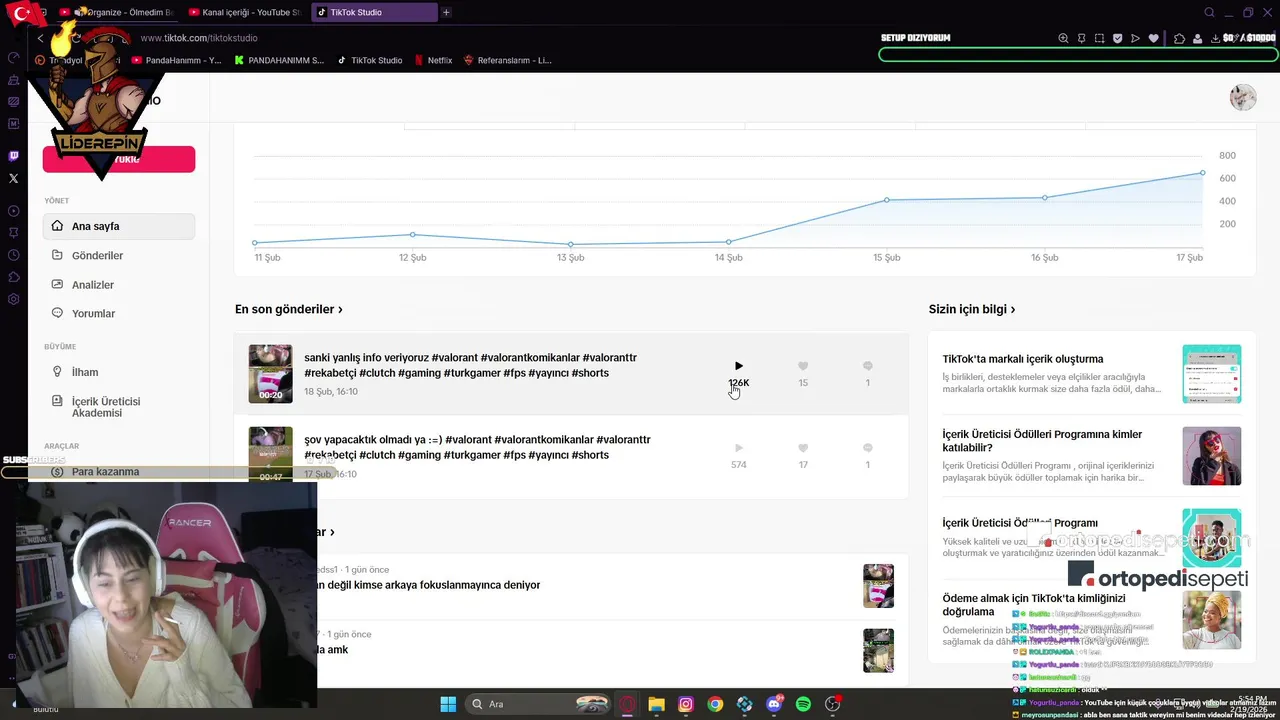
Task: Click the likes heart icon showing 17
Action: [x=803, y=448]
